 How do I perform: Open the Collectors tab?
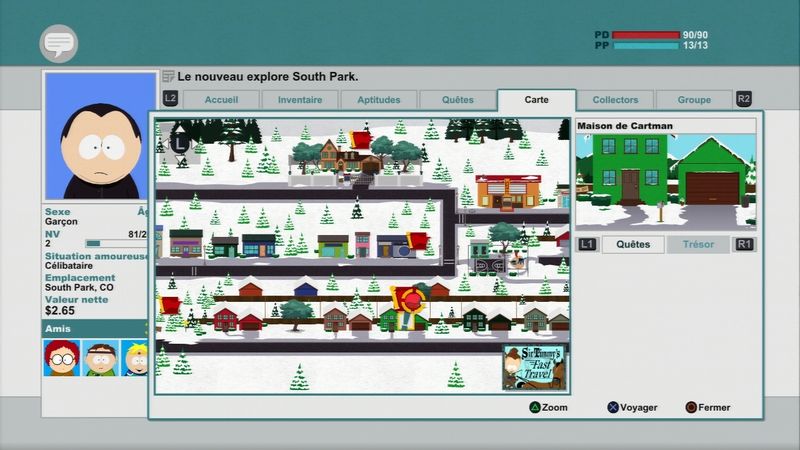pos(615,100)
